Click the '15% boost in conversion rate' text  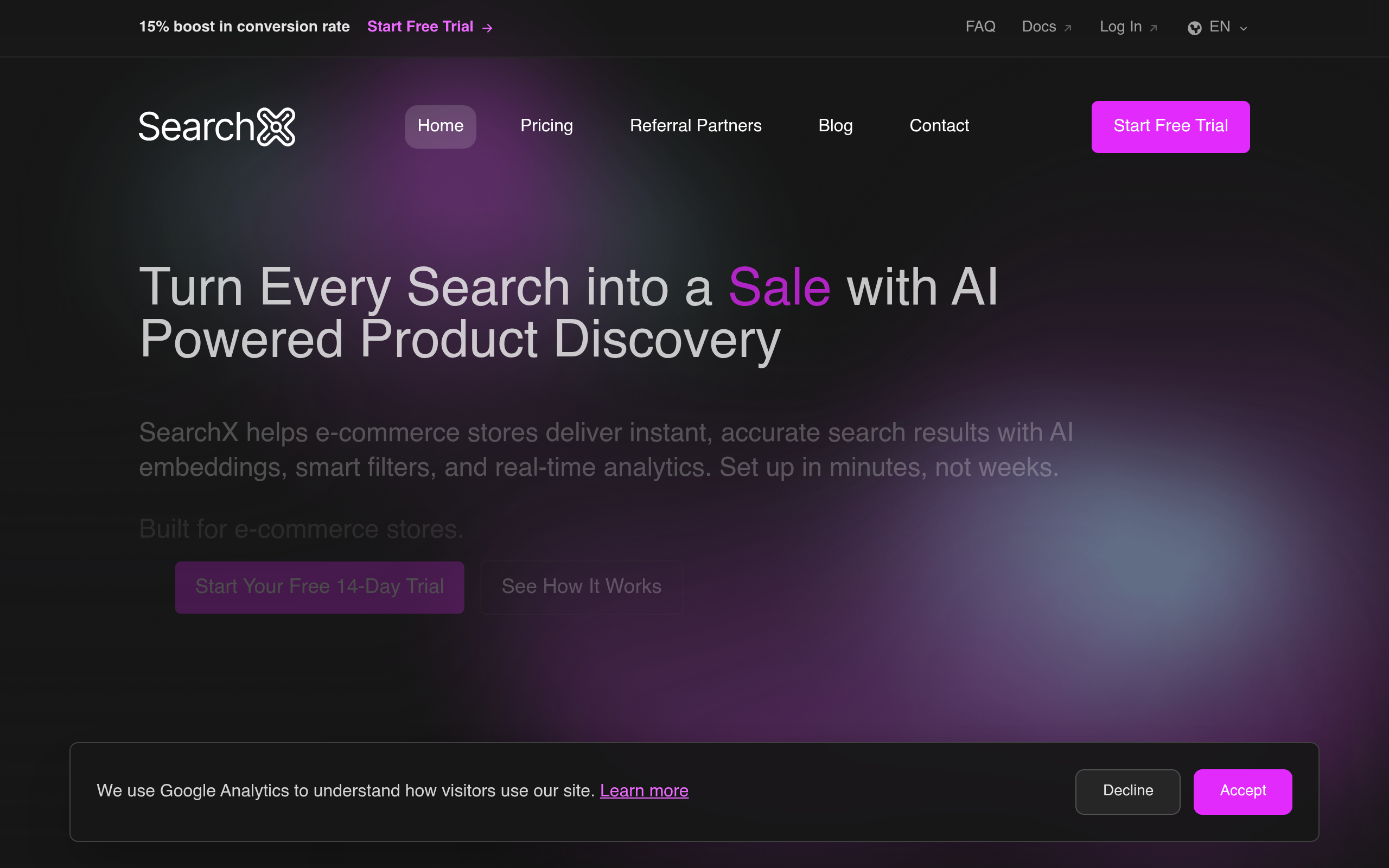(245, 27)
